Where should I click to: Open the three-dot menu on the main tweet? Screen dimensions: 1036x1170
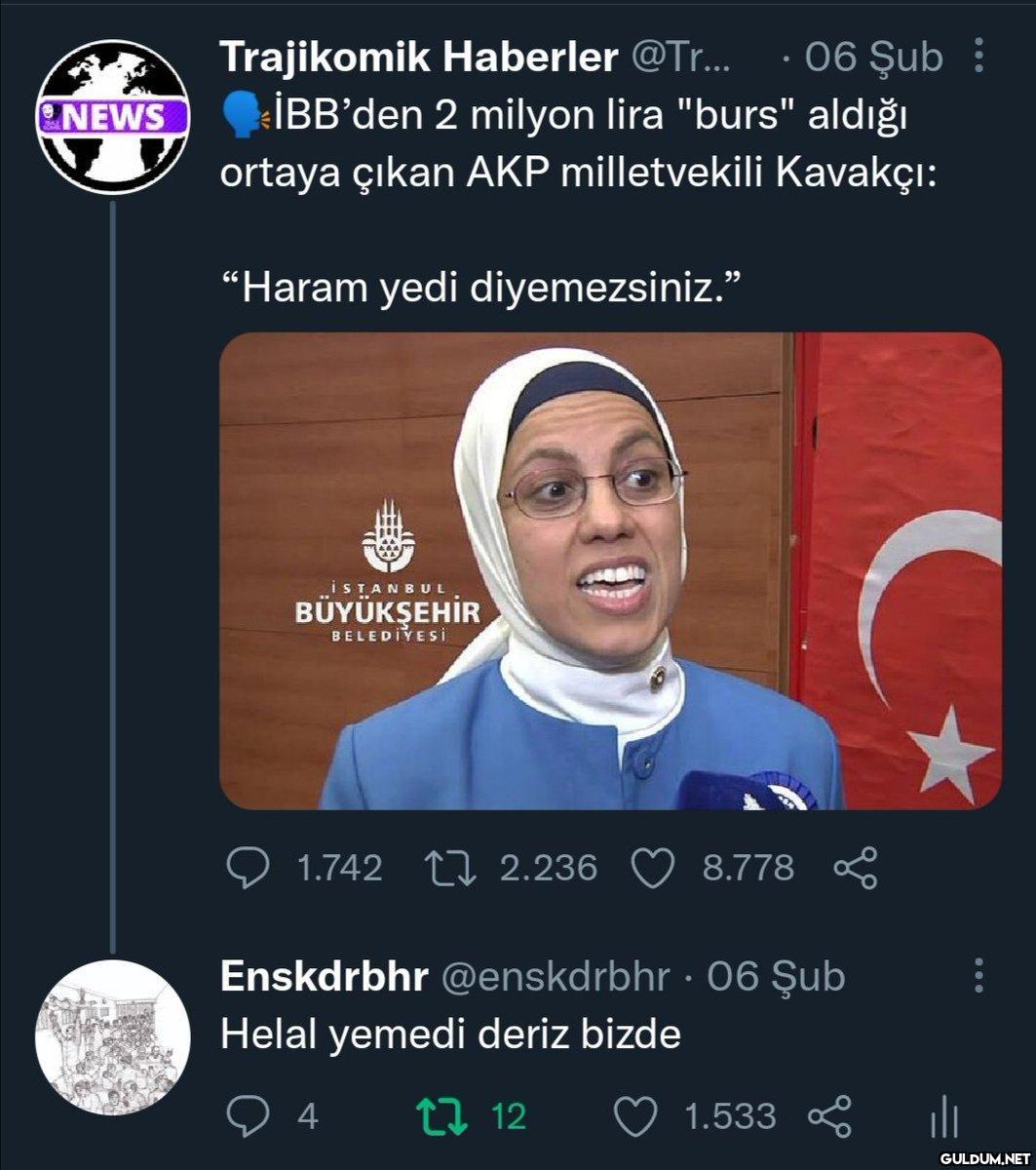978,57
